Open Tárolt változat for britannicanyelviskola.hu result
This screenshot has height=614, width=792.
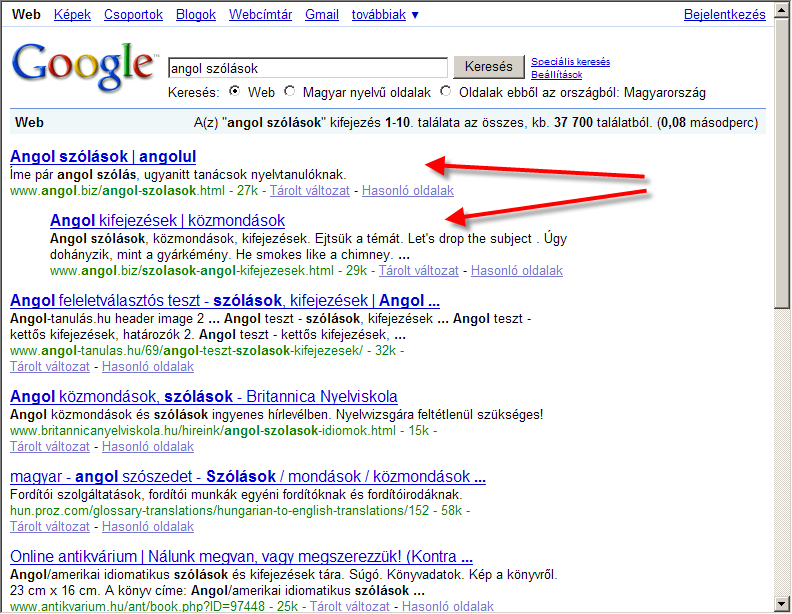tap(50, 447)
